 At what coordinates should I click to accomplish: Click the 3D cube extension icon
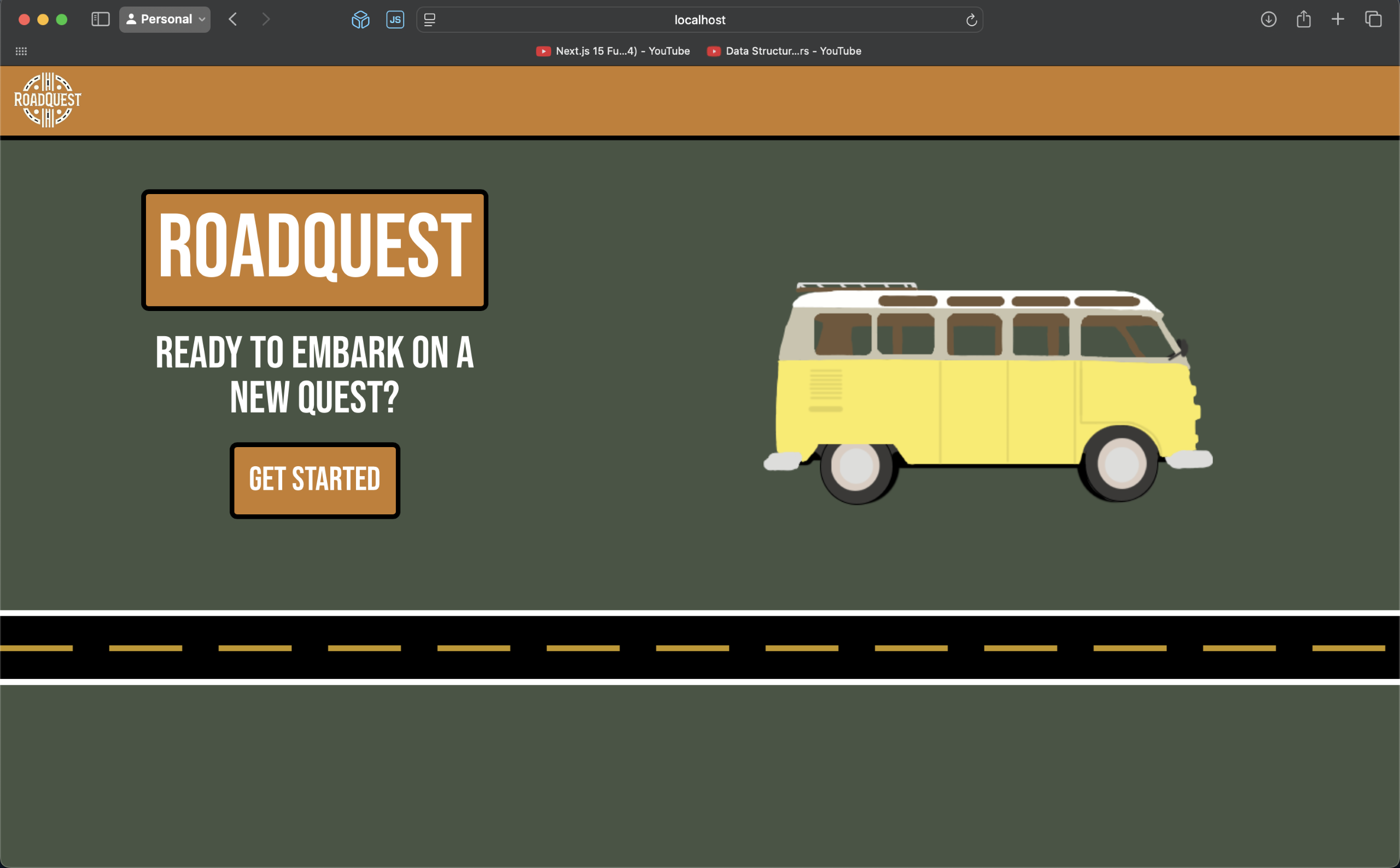point(360,20)
